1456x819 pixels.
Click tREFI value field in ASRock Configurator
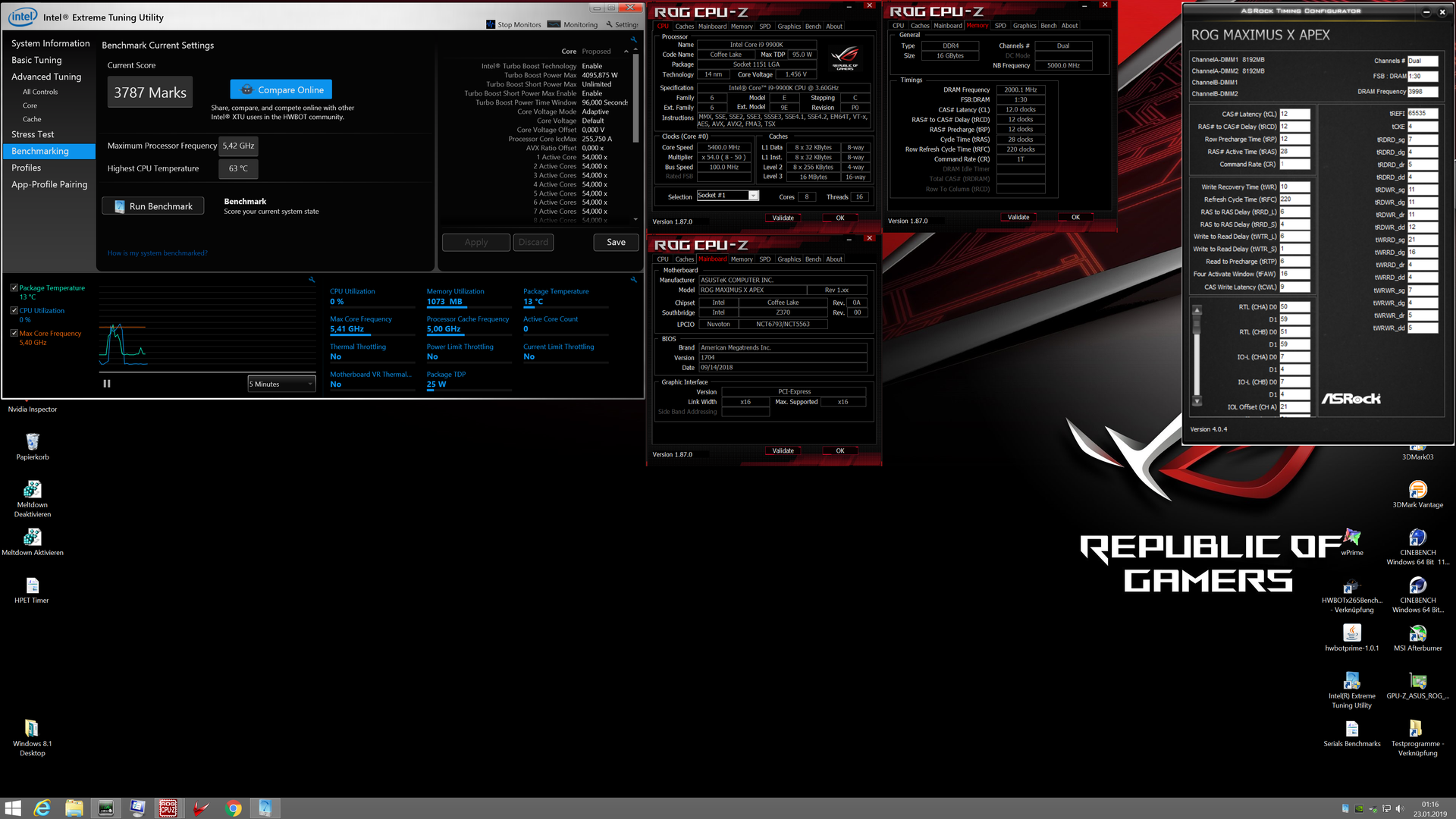1423,113
